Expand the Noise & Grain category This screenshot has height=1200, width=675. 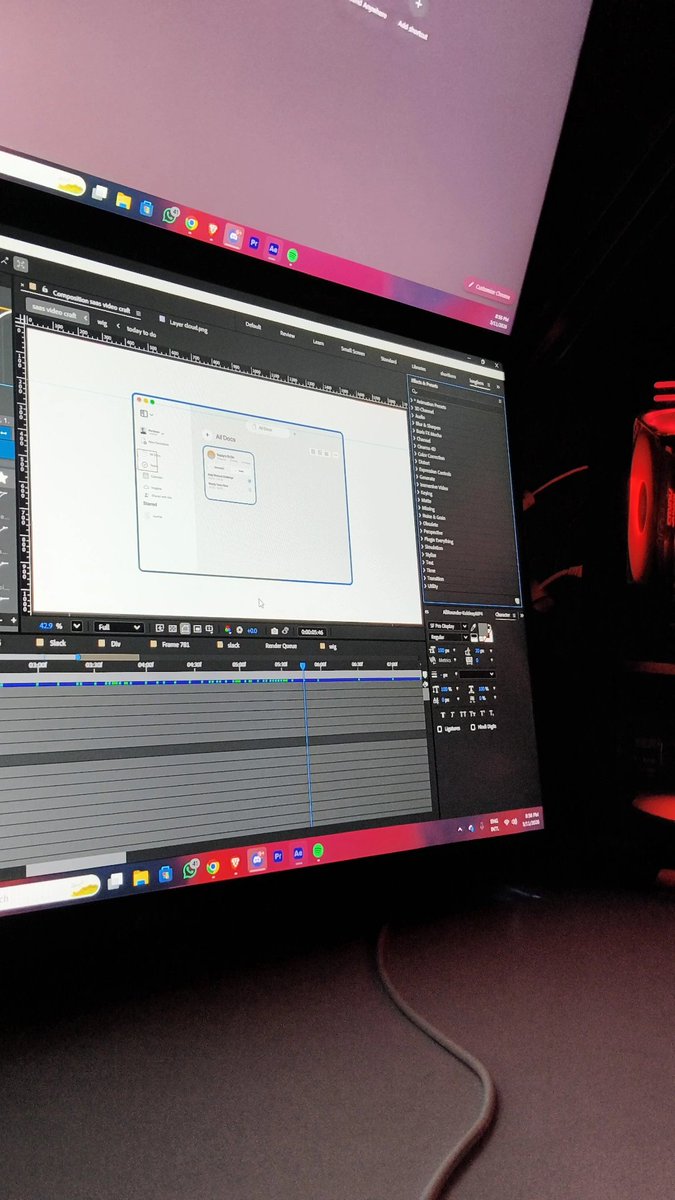419,516
